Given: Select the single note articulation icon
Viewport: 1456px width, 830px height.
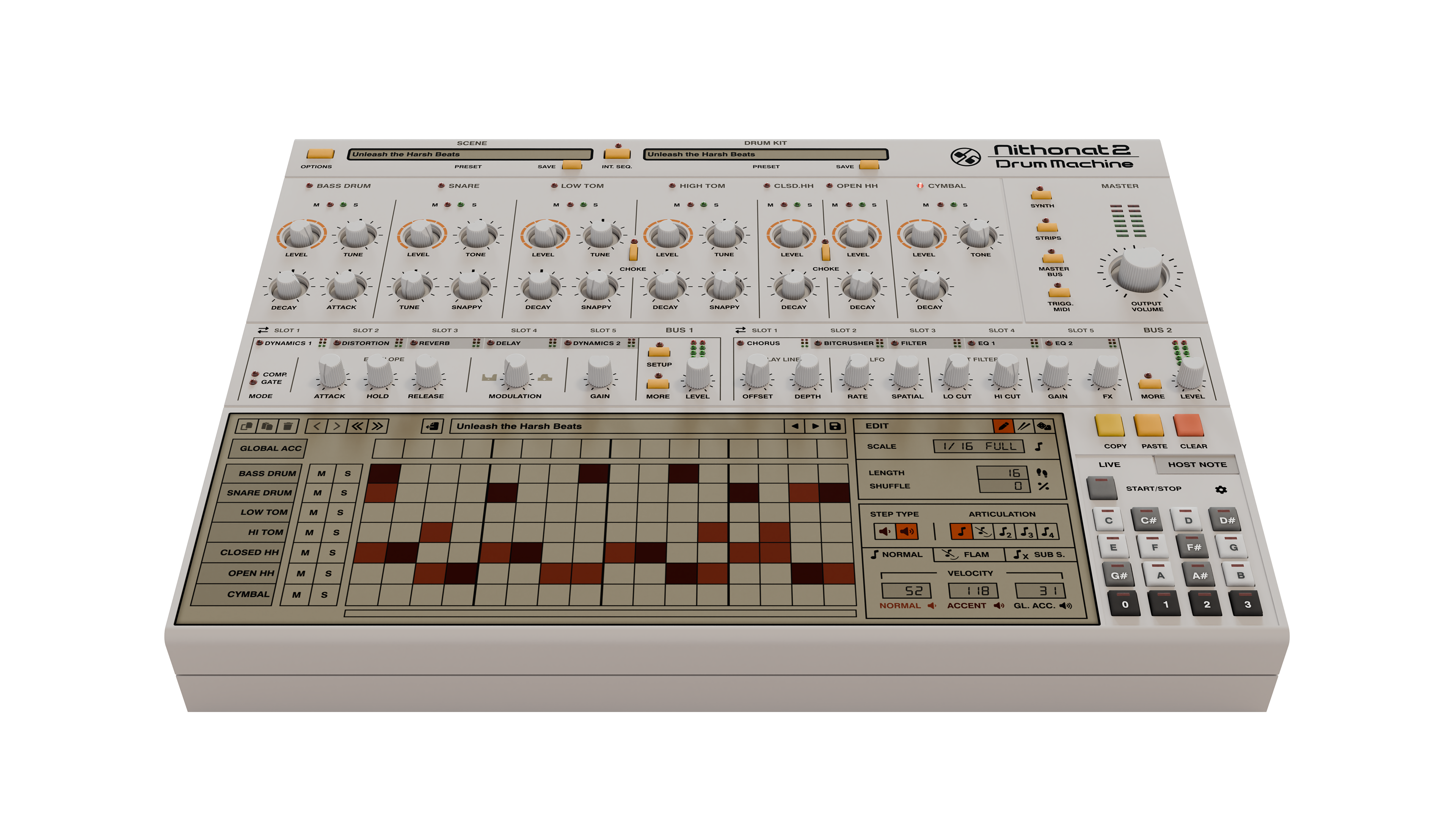Looking at the screenshot, I should tap(961, 531).
